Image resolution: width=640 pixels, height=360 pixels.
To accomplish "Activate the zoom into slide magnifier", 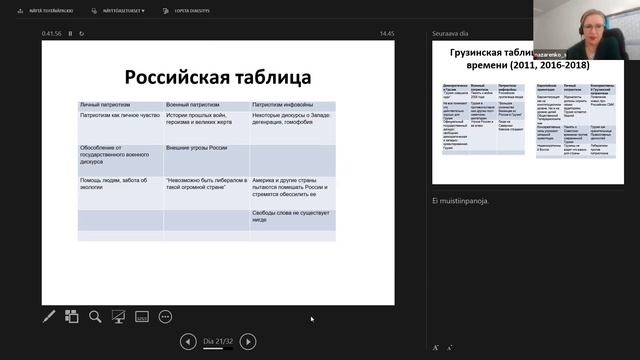I will tap(95, 317).
